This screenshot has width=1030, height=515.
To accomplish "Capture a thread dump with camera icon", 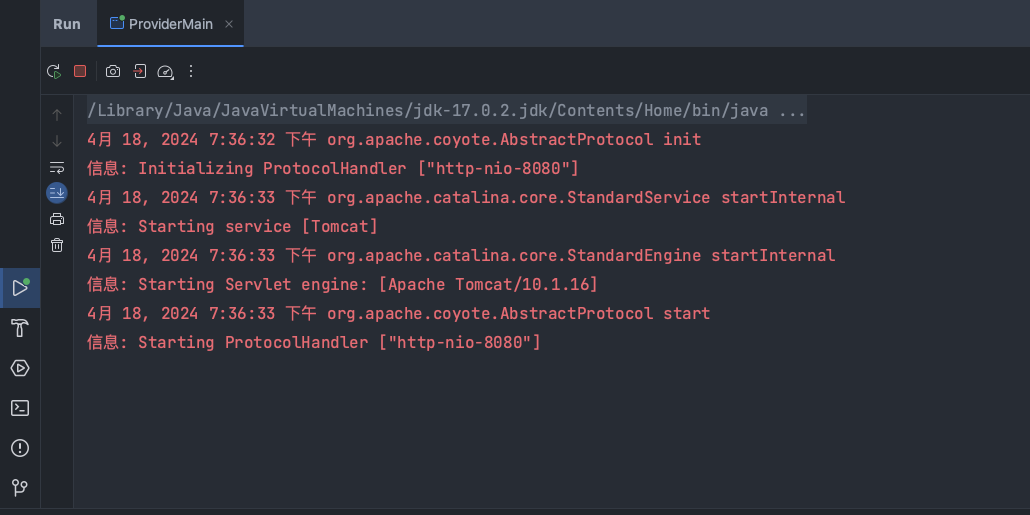I will click(113, 71).
